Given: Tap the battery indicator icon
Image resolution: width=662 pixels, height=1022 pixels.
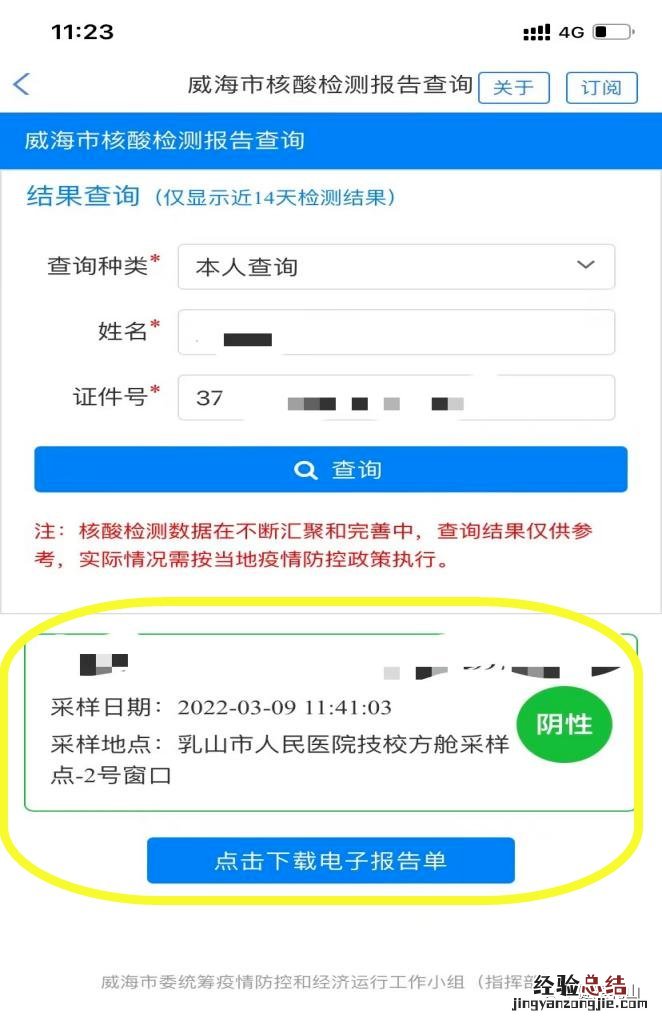Looking at the screenshot, I should (614, 32).
